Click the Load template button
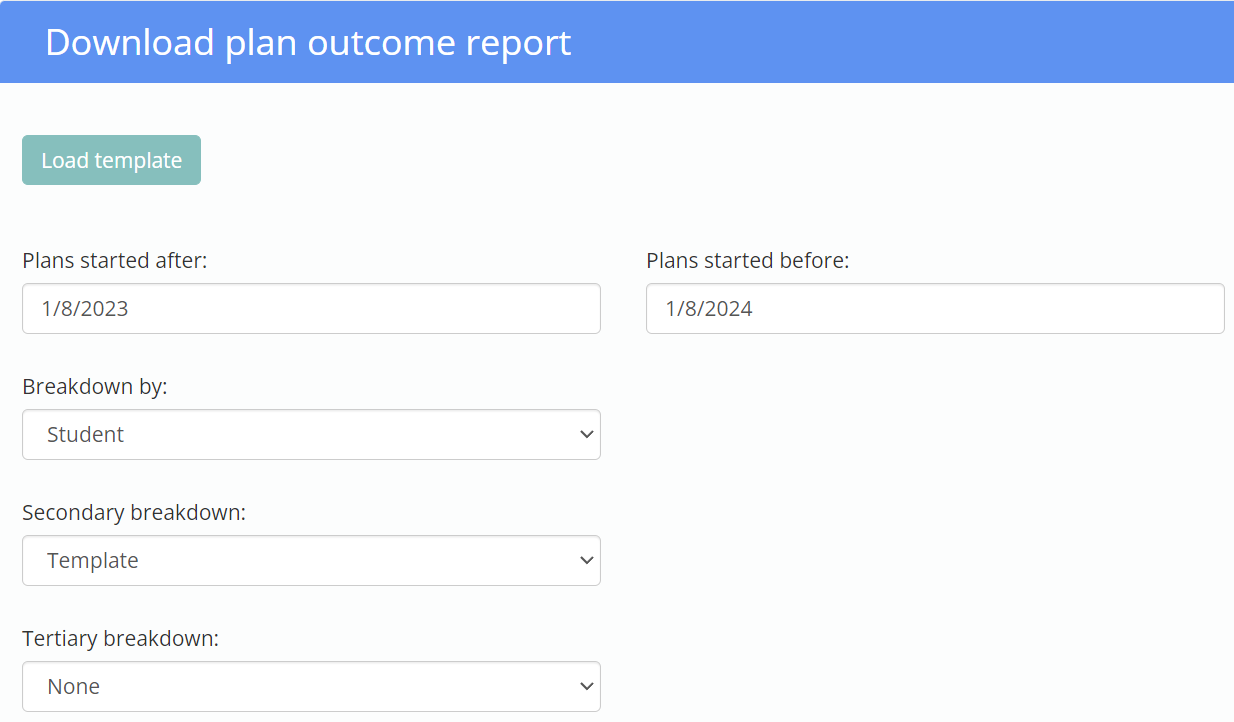The width and height of the screenshot is (1234, 722). click(111, 160)
